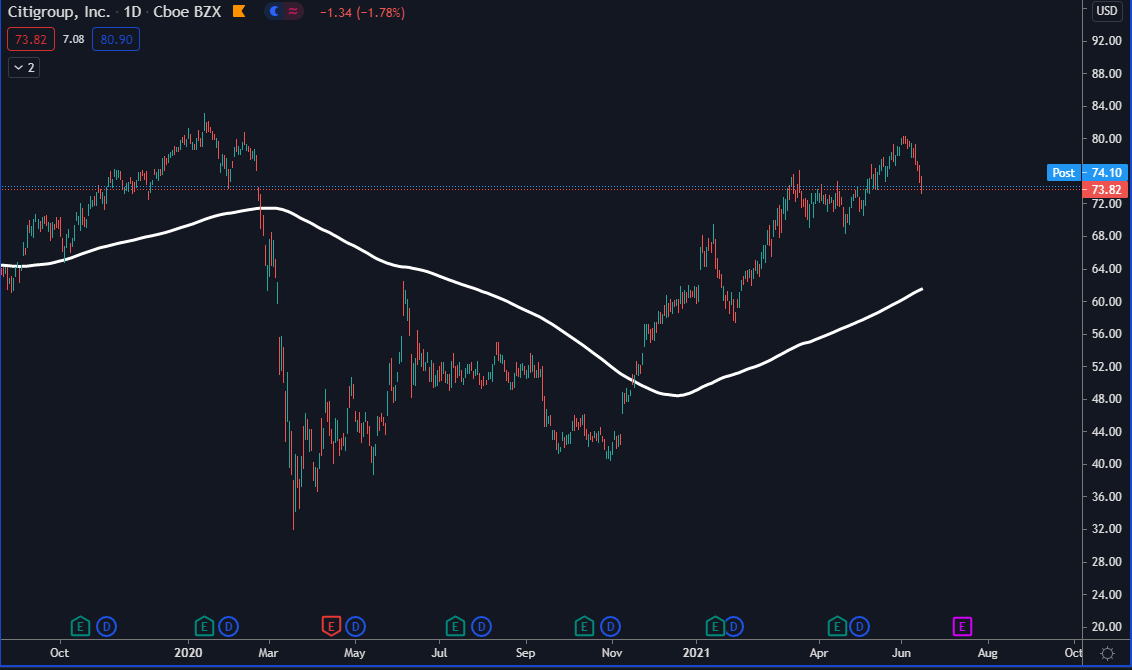
Task: Select the October 2020 earnings marker
Action: (x=584, y=627)
